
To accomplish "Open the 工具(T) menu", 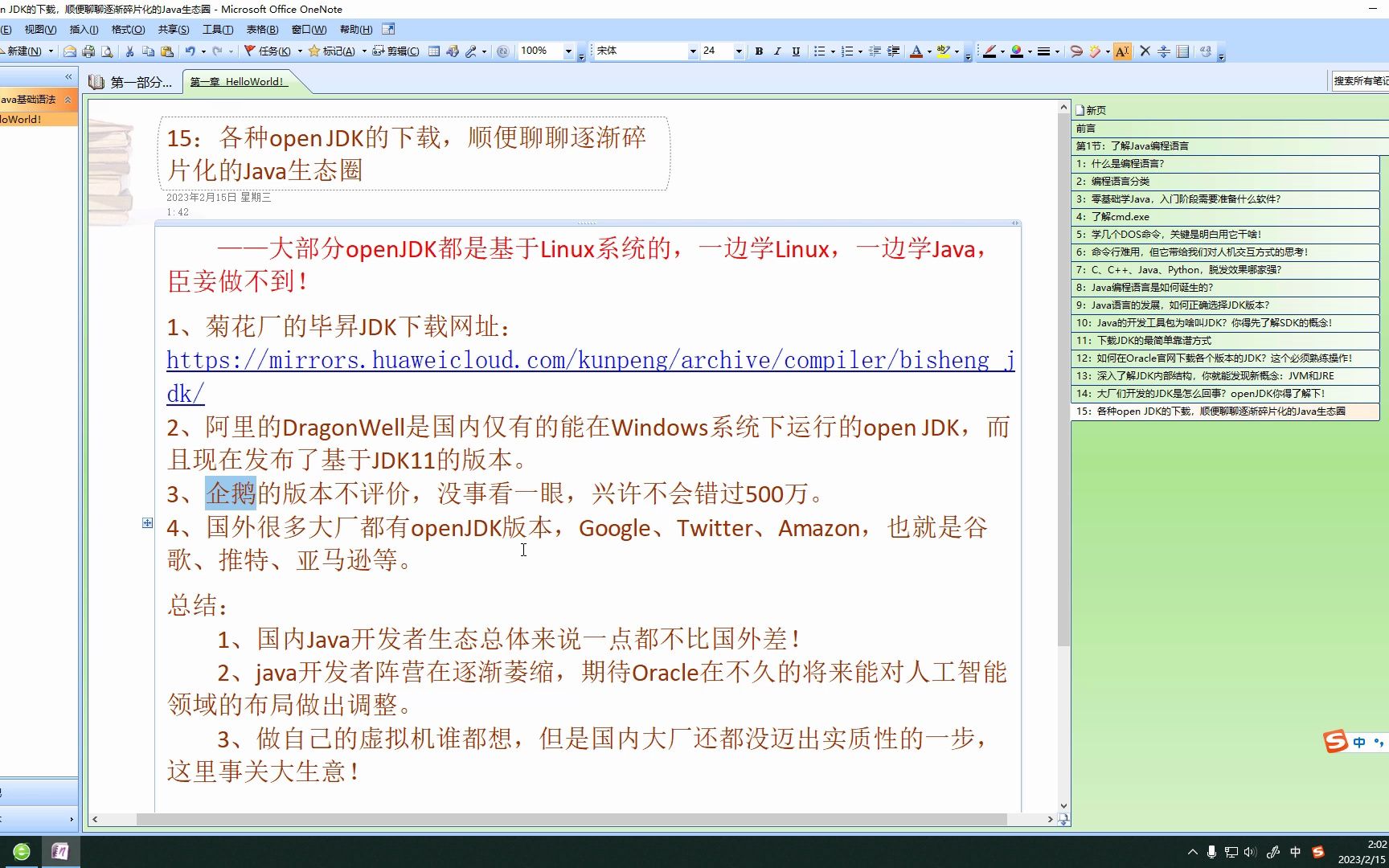I will point(218,29).
